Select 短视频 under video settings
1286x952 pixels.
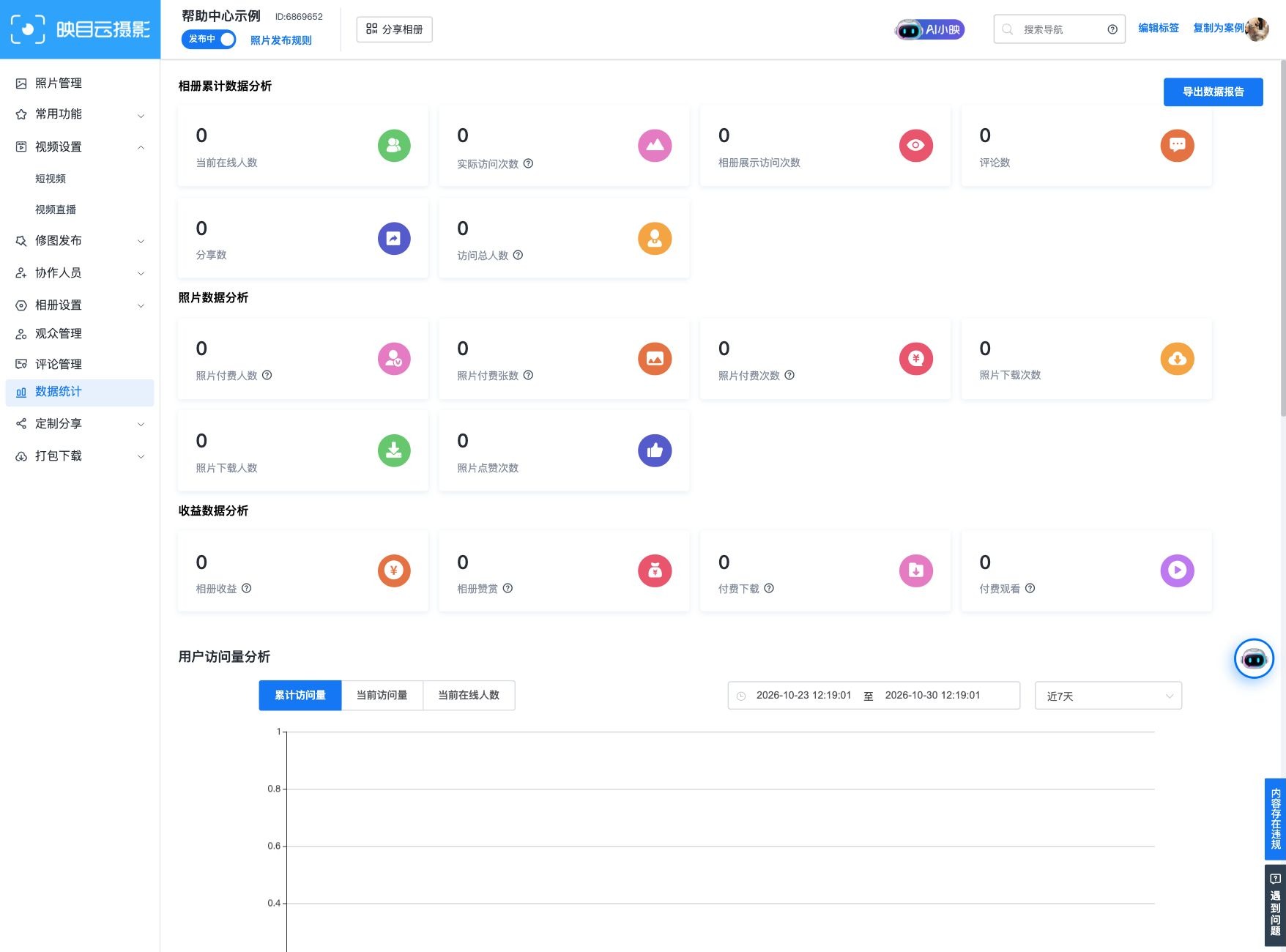coord(51,179)
